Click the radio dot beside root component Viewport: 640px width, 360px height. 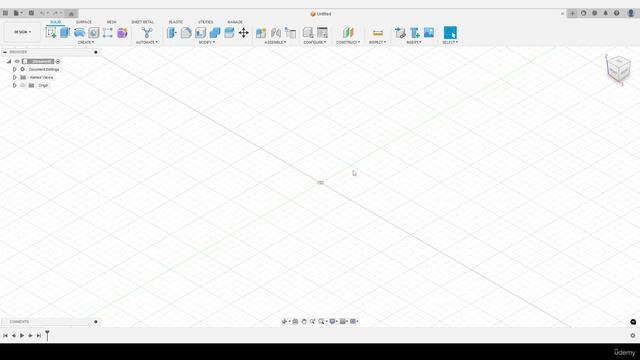(x=58, y=61)
